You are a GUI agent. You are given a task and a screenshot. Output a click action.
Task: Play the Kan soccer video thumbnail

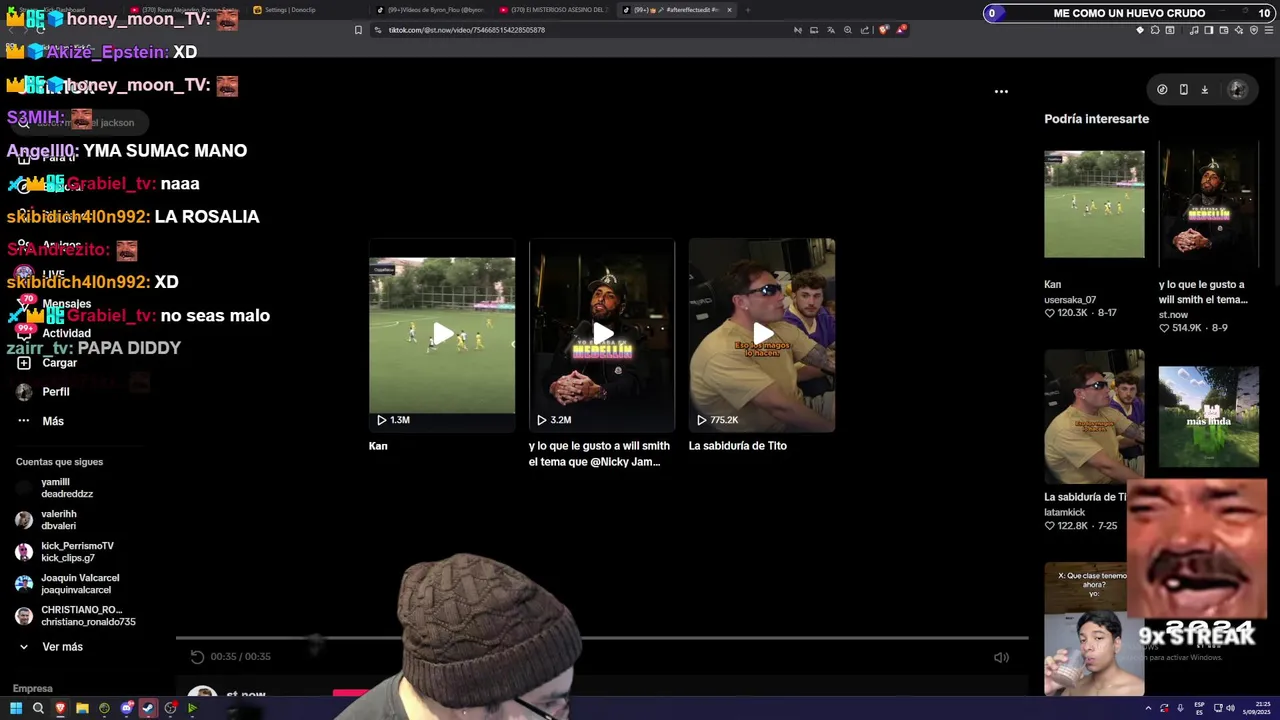(442, 335)
